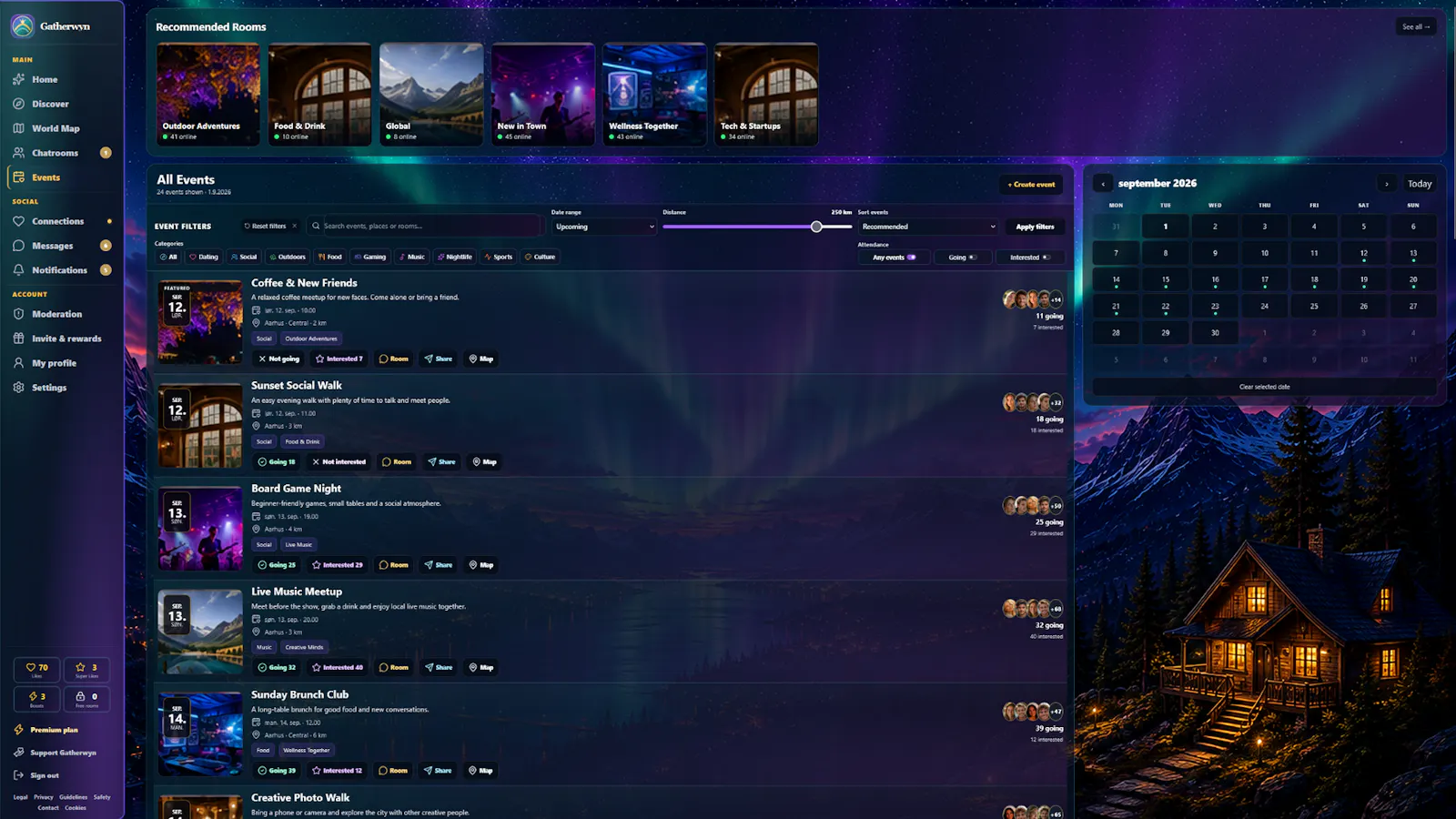Screen dimensions: 1456x819
Task: Toggle the Any events attendance switch
Action: [x=911, y=258]
